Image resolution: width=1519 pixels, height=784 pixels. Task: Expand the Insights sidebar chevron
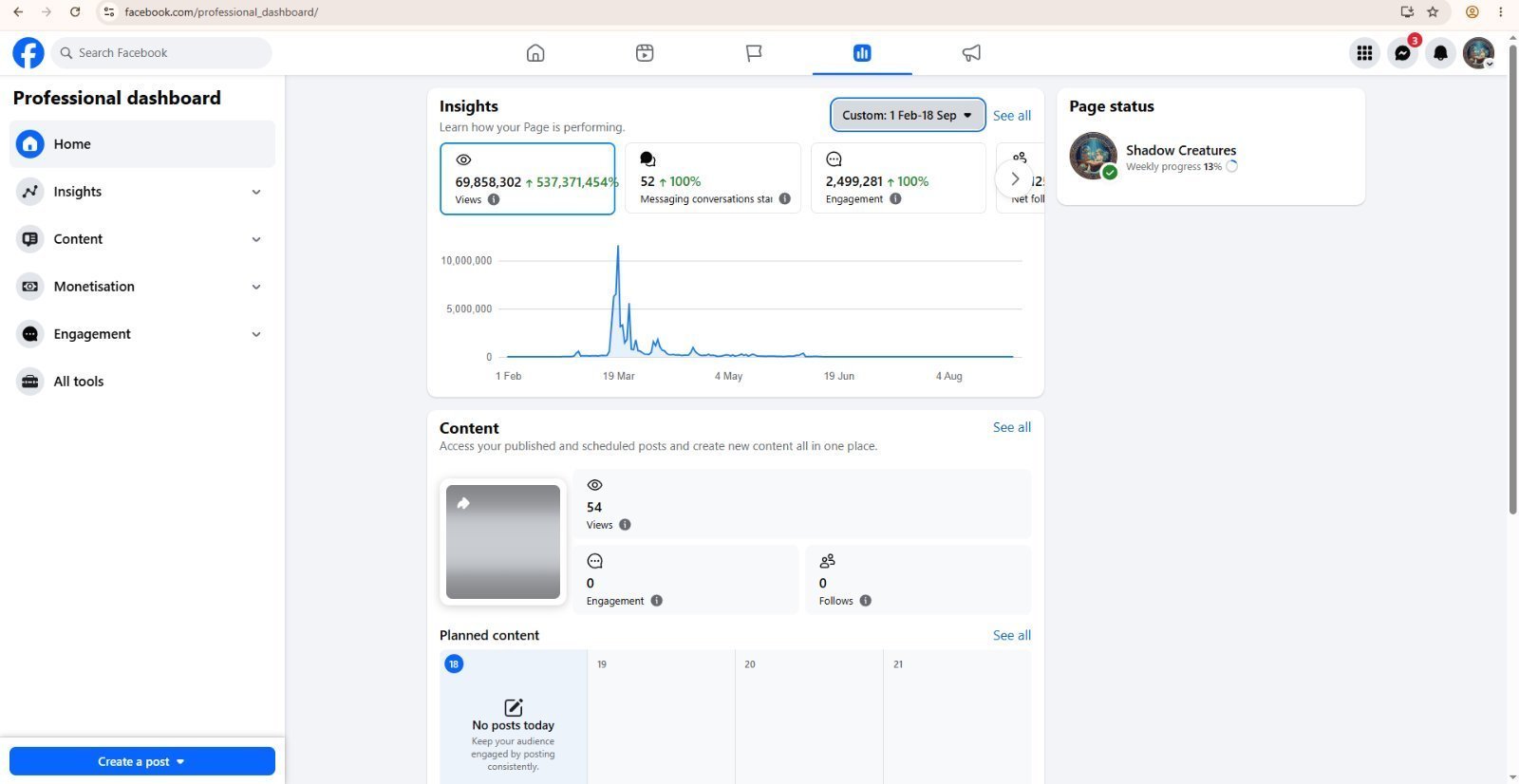pos(256,192)
